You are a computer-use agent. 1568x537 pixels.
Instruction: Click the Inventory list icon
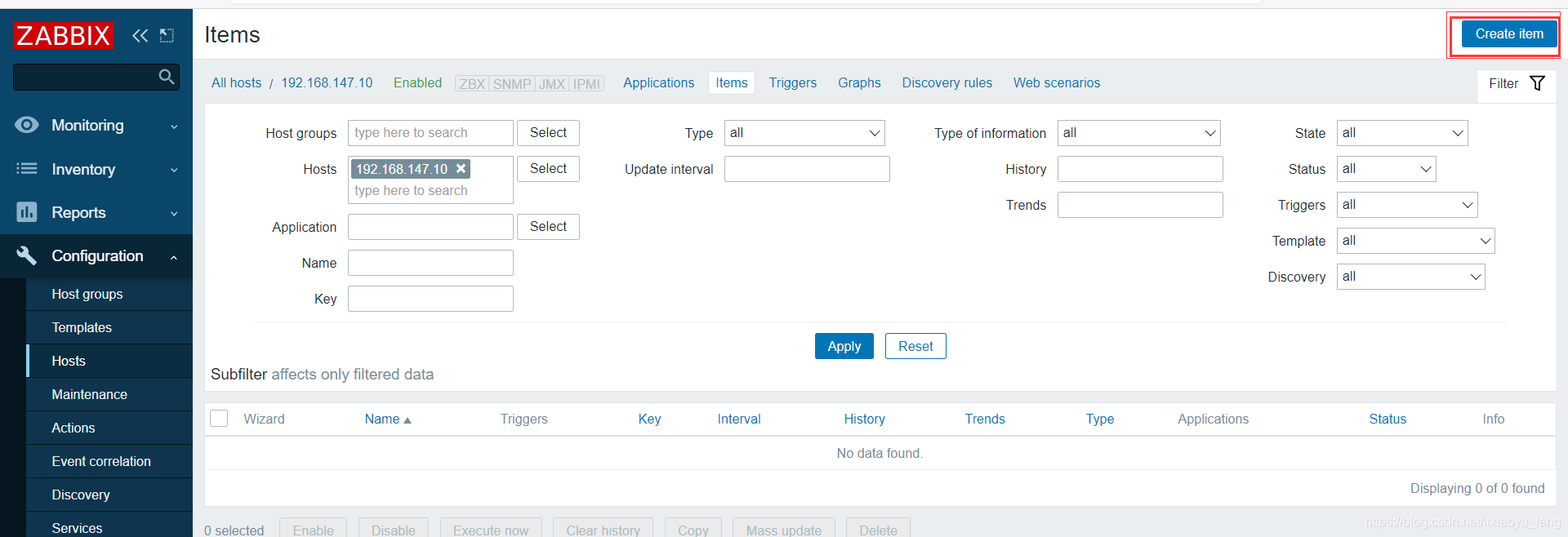27,168
